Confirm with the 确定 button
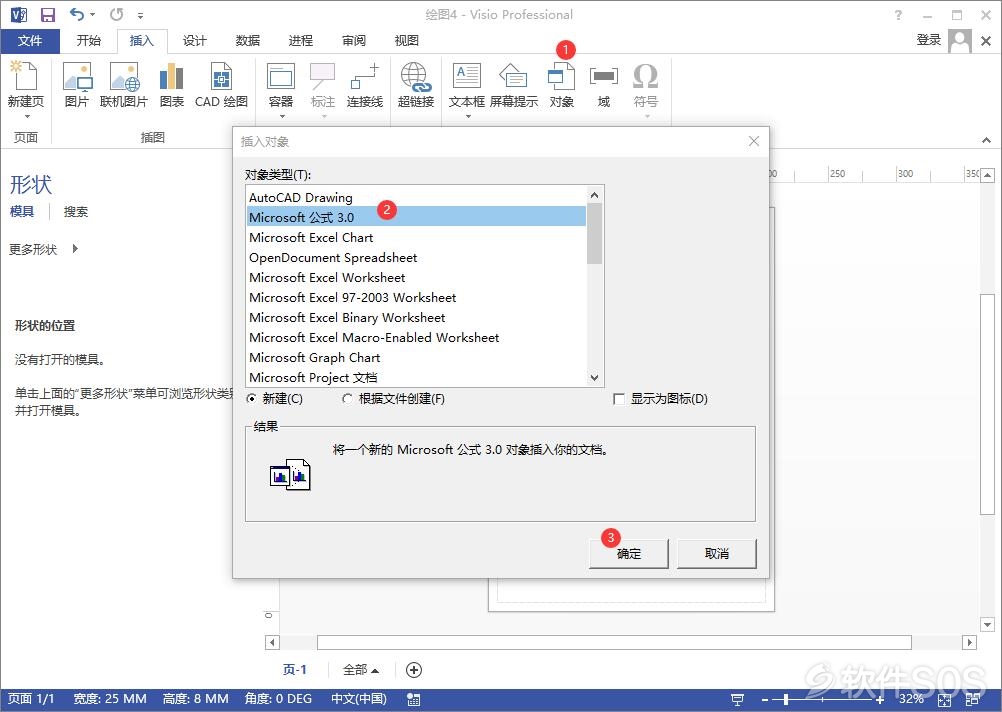The width and height of the screenshot is (1002, 712). click(x=629, y=553)
